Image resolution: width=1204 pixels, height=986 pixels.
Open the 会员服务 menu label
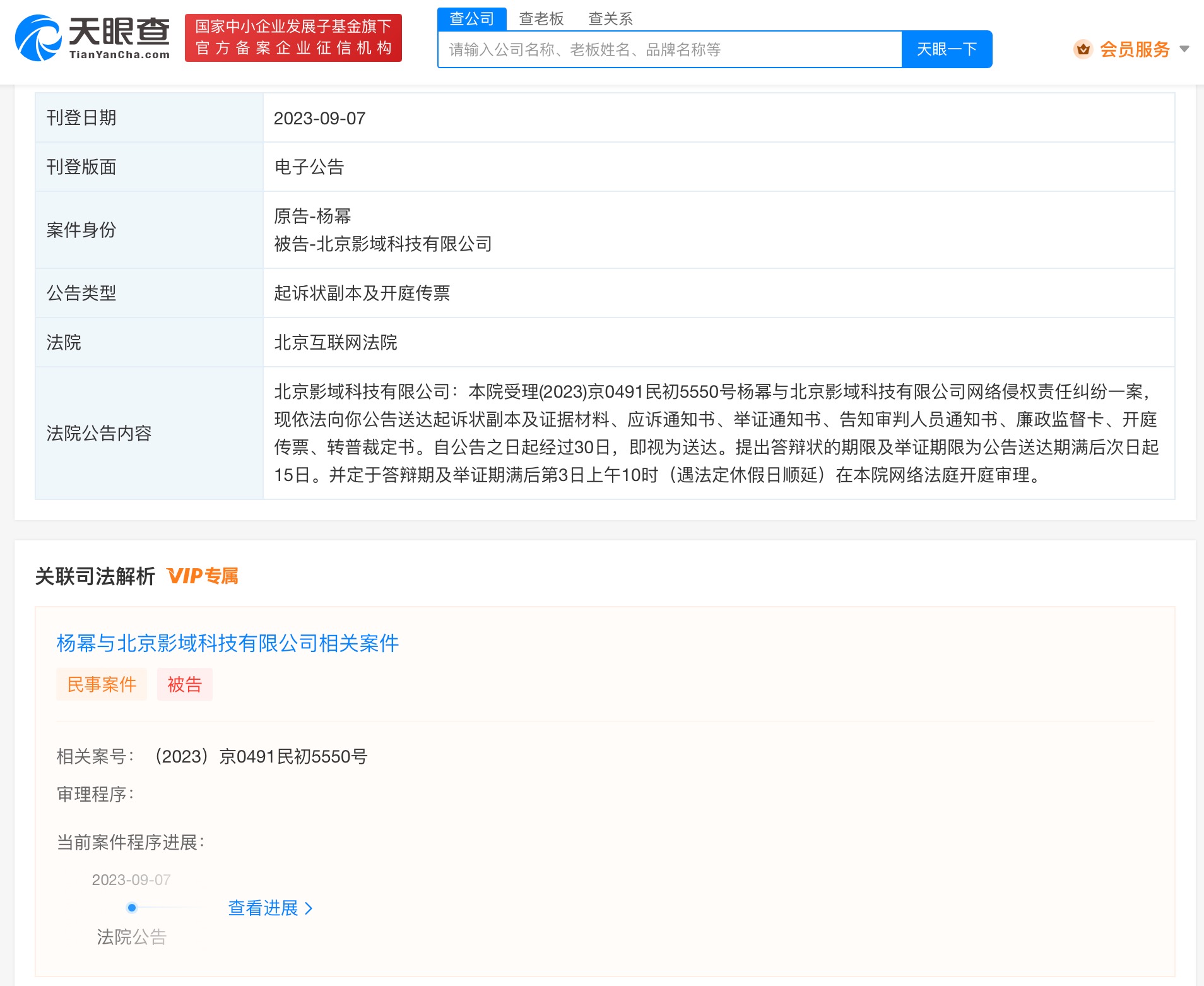click(1134, 49)
